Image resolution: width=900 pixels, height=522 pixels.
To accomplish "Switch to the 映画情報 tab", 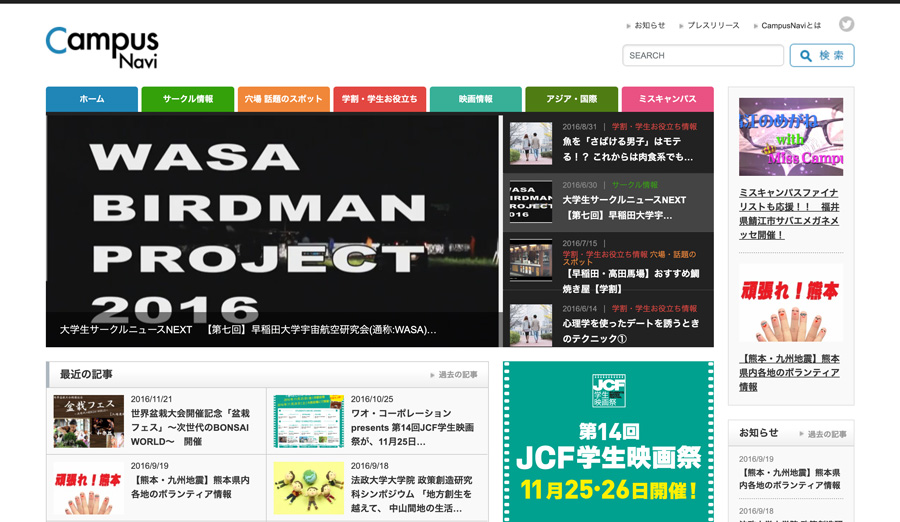I will (x=476, y=99).
